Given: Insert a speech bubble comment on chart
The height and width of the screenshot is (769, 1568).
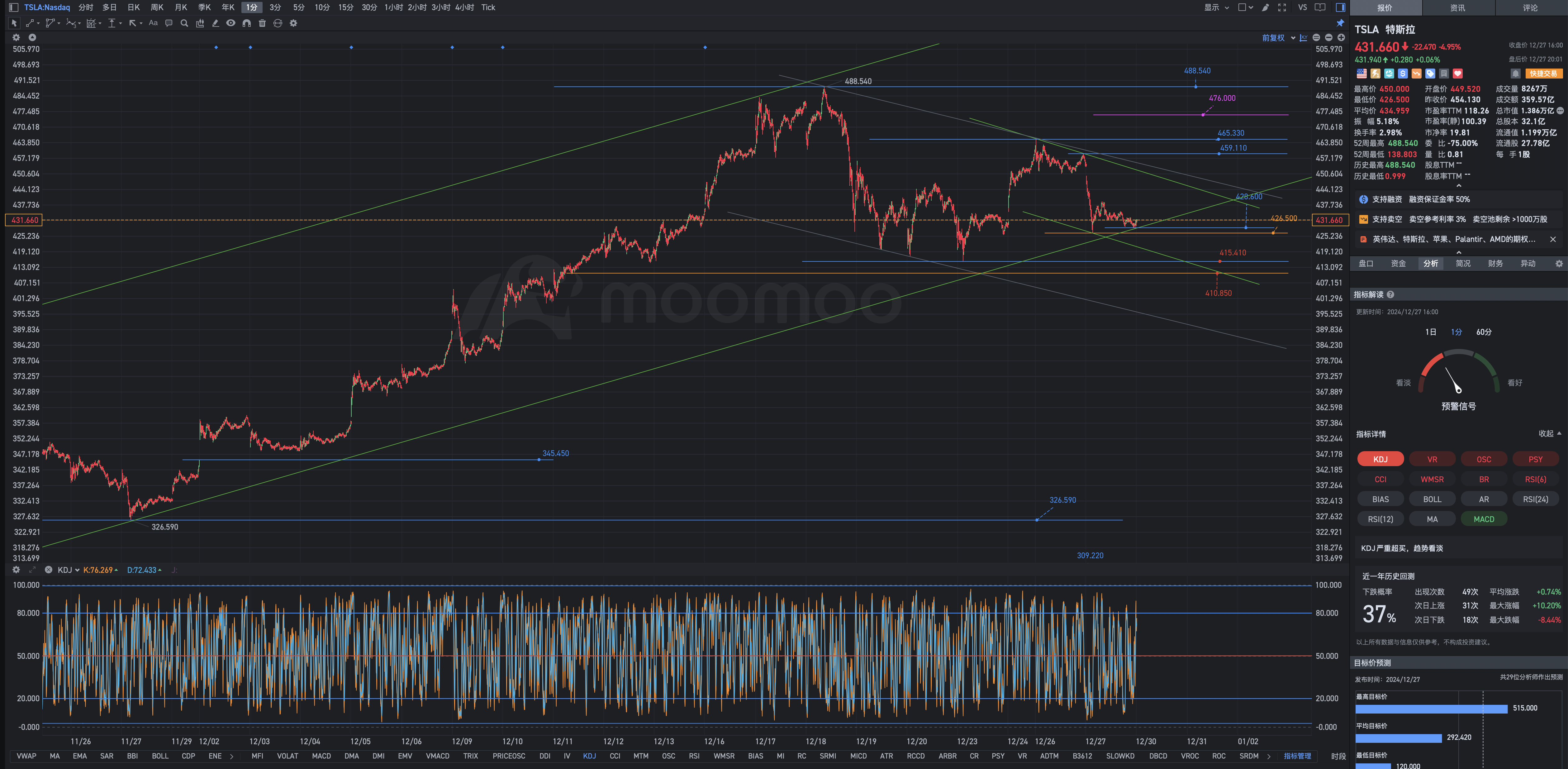Looking at the screenshot, I should tap(169, 23).
